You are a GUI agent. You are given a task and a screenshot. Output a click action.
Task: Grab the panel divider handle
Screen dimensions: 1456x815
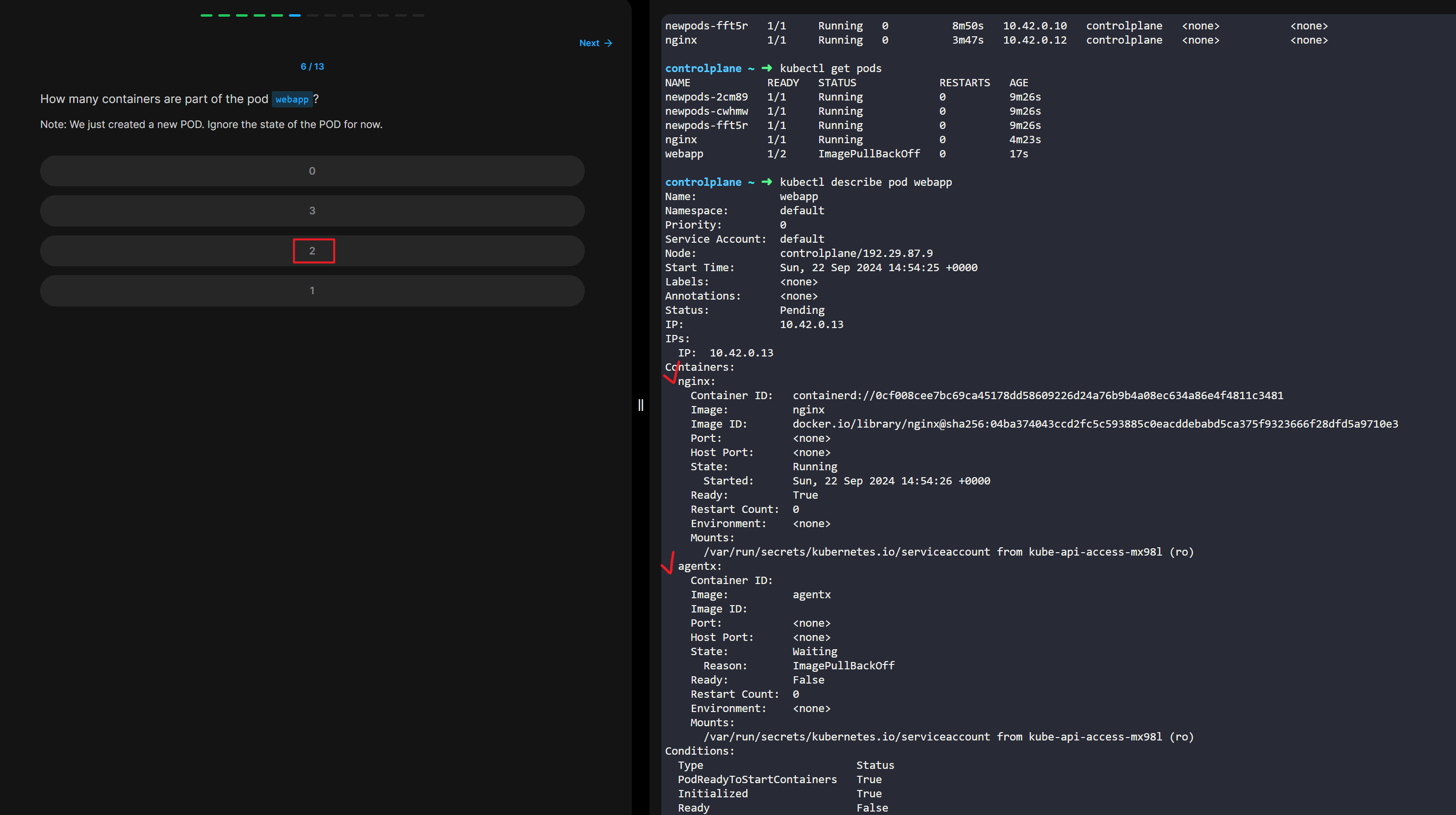point(640,405)
